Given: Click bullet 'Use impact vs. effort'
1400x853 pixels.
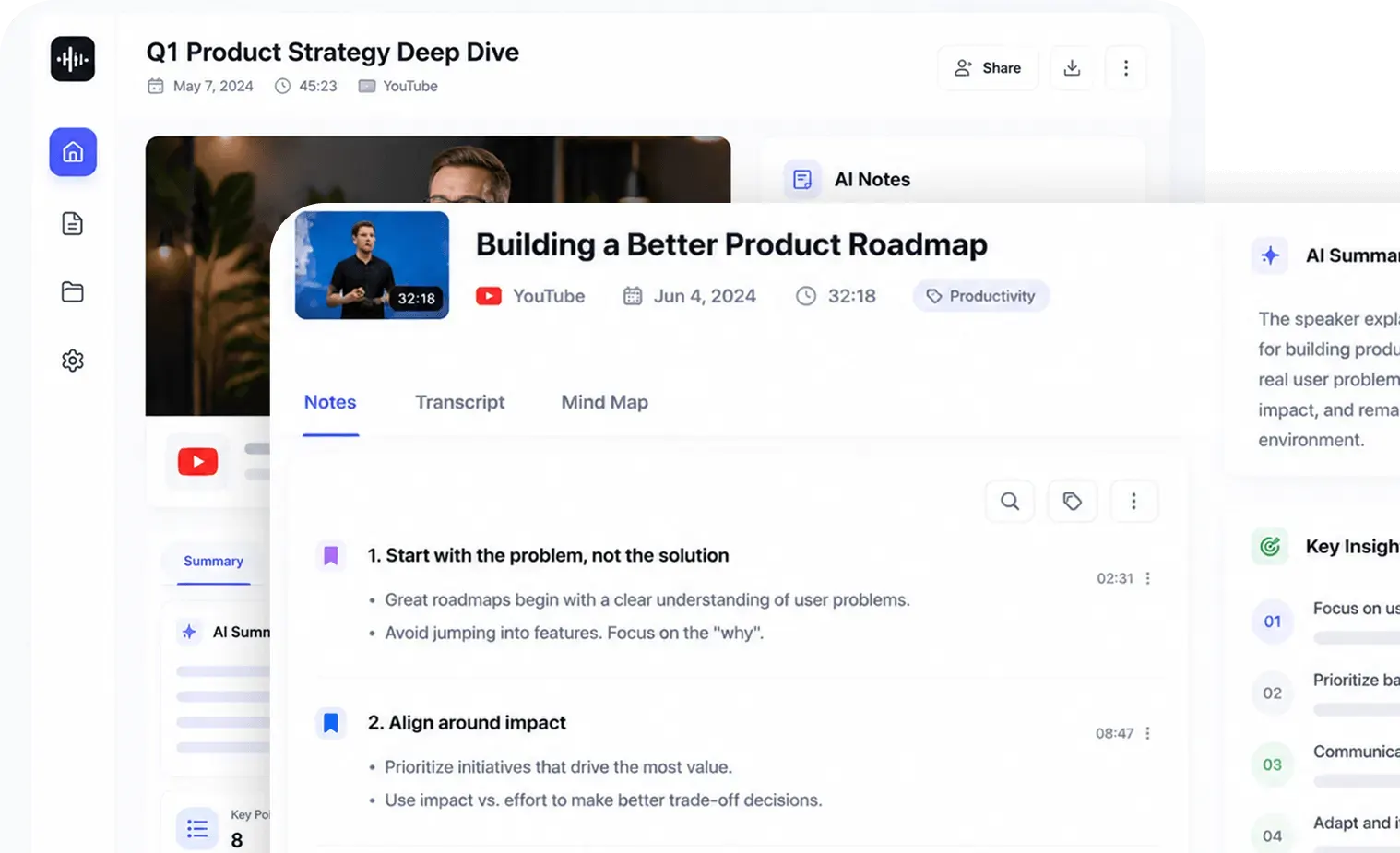Looking at the screenshot, I should click(603, 800).
